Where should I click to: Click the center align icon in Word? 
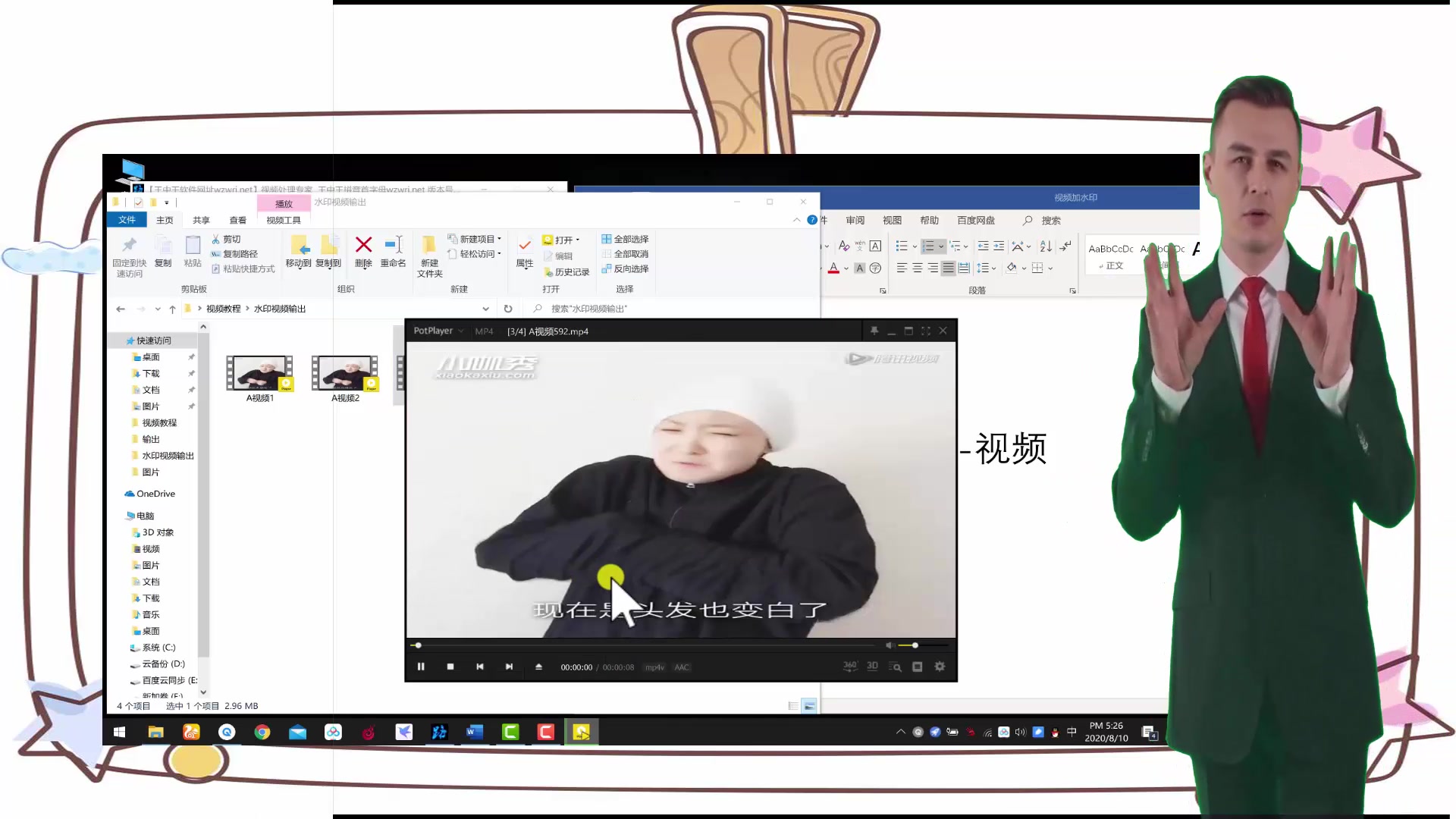[918, 268]
